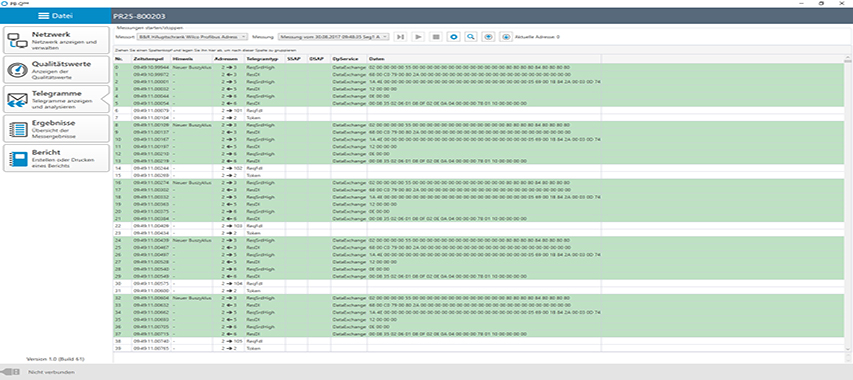Click the play measurement button
This screenshot has width=853, height=380.
(x=418, y=36)
